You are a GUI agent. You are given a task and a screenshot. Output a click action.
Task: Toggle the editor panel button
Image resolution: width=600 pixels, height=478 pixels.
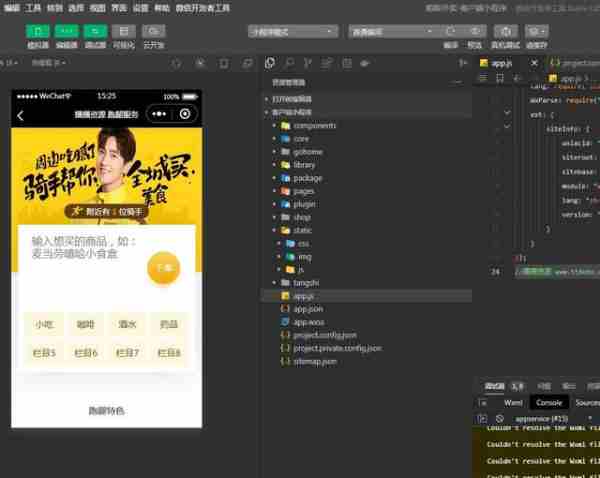66,31
